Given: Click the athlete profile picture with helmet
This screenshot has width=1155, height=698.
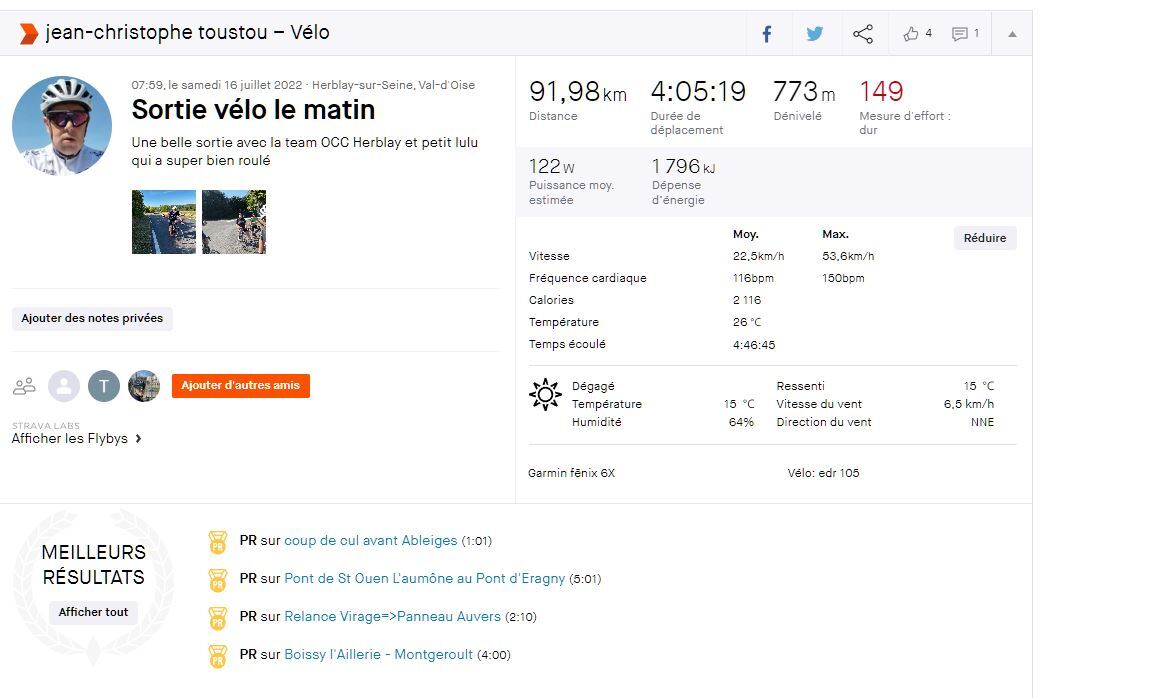Looking at the screenshot, I should (x=62, y=126).
